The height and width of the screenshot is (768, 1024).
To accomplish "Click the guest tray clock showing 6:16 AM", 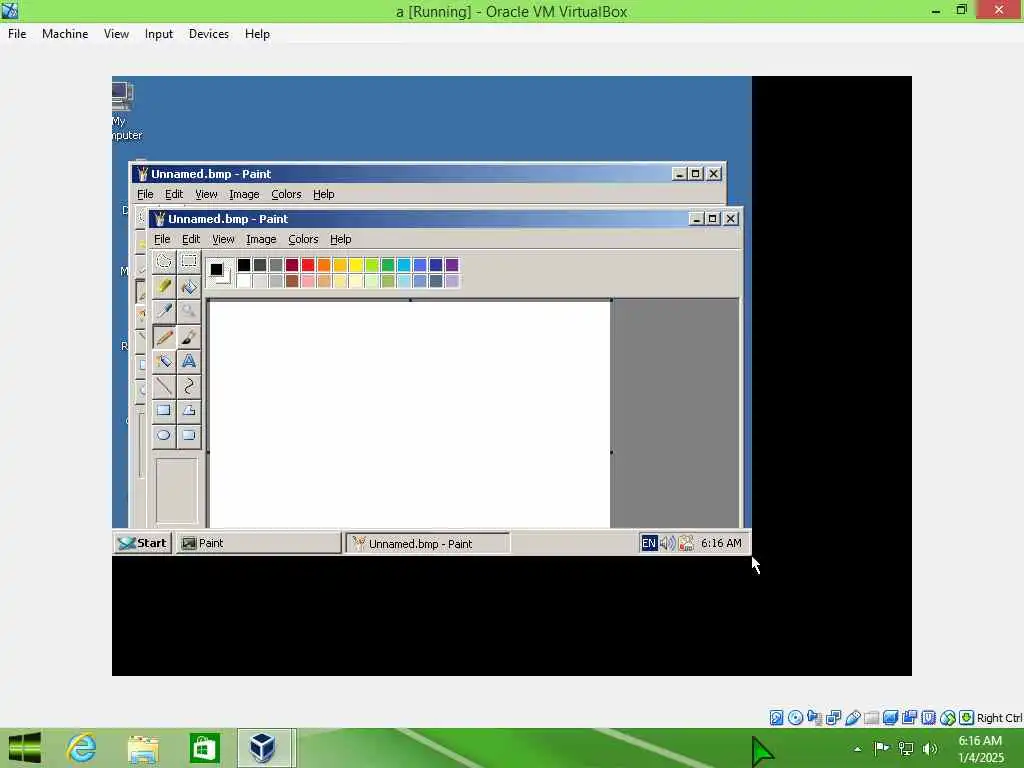I will [721, 543].
